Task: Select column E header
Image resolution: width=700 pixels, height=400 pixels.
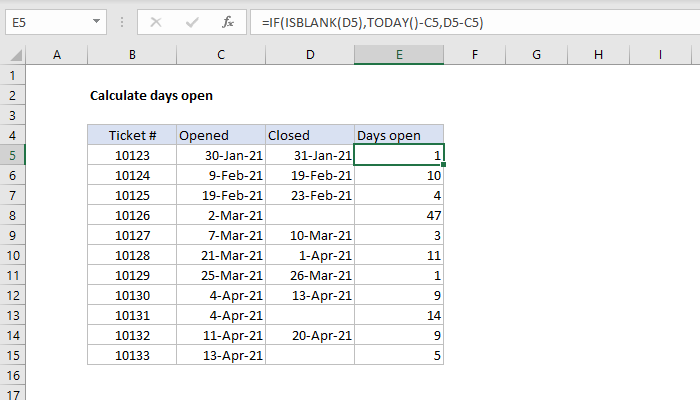Action: pyautogui.click(x=399, y=55)
